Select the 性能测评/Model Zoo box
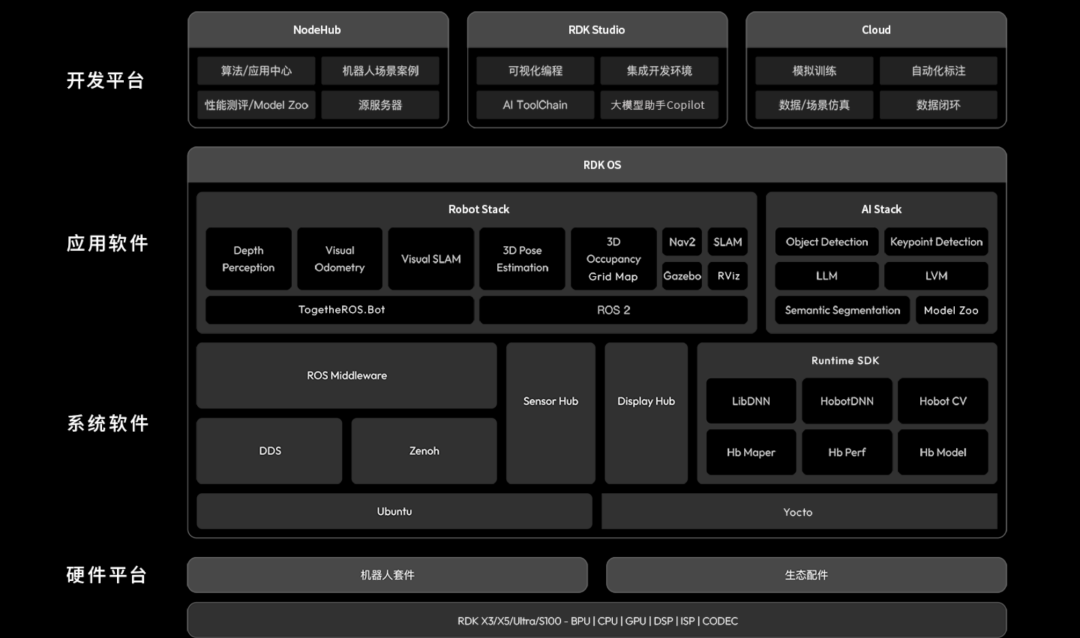The width and height of the screenshot is (1080, 638). click(x=256, y=105)
